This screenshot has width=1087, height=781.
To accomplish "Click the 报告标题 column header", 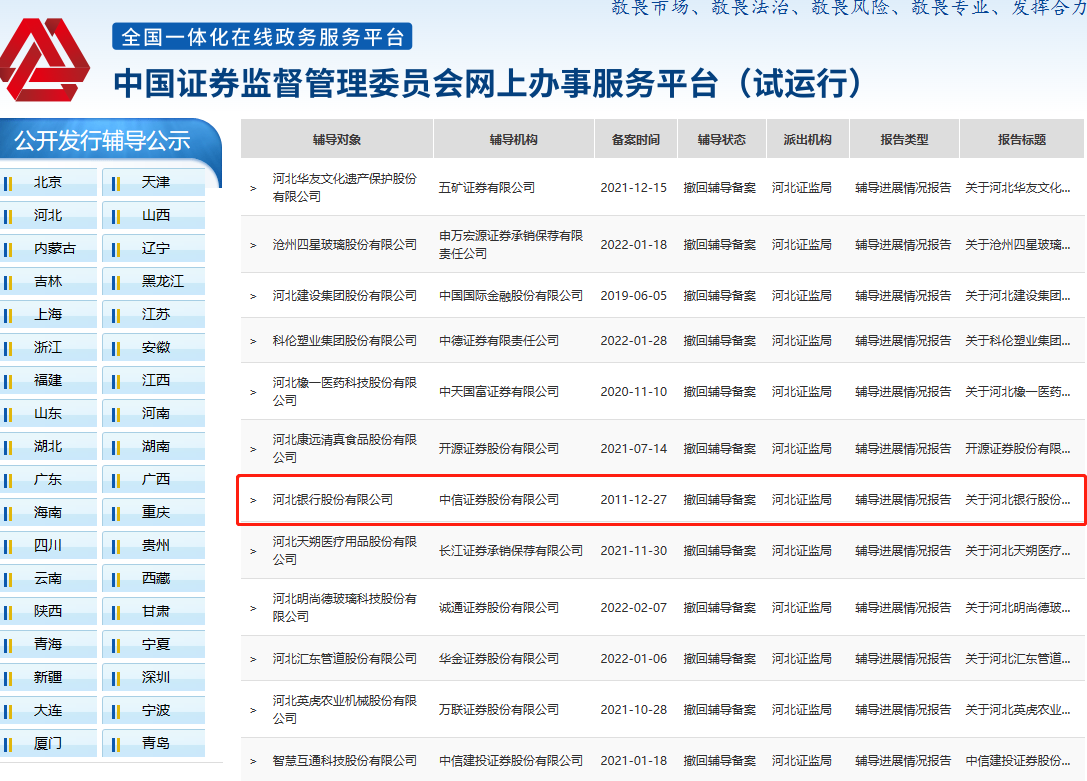I will 1022,139.
